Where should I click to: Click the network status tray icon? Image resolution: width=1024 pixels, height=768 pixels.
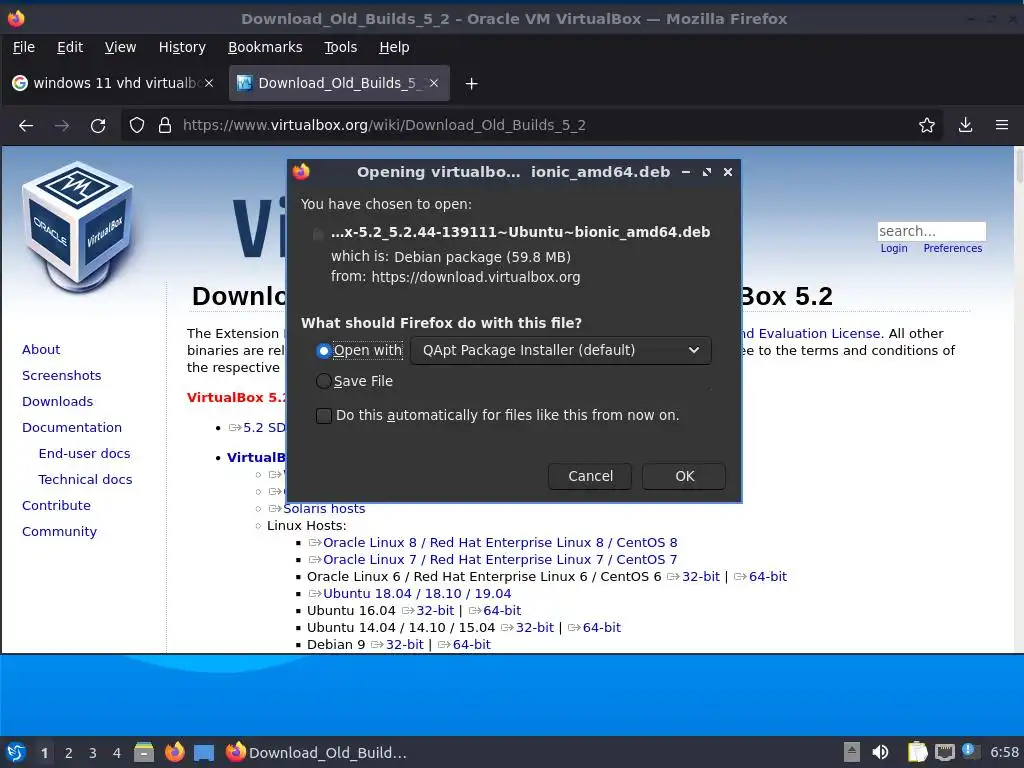point(944,752)
